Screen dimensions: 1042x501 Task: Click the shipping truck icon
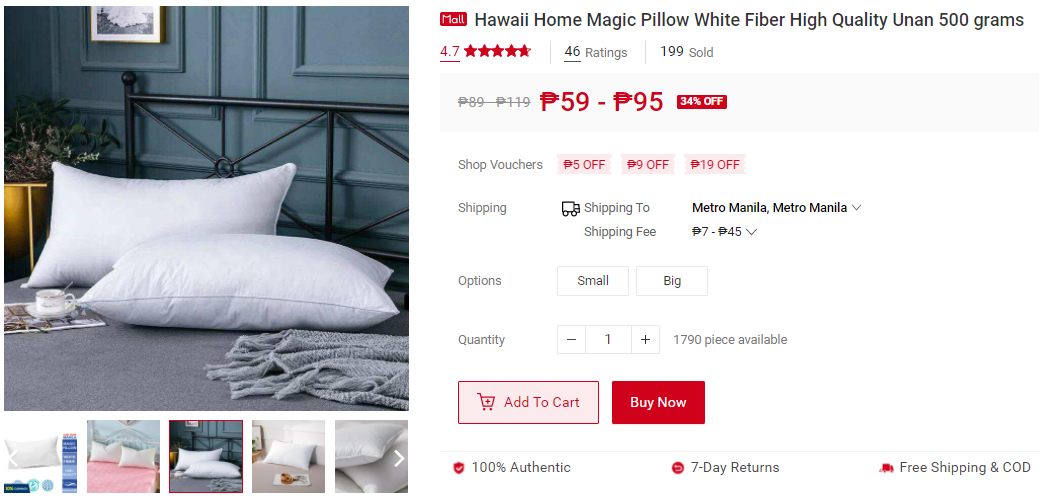tap(570, 209)
